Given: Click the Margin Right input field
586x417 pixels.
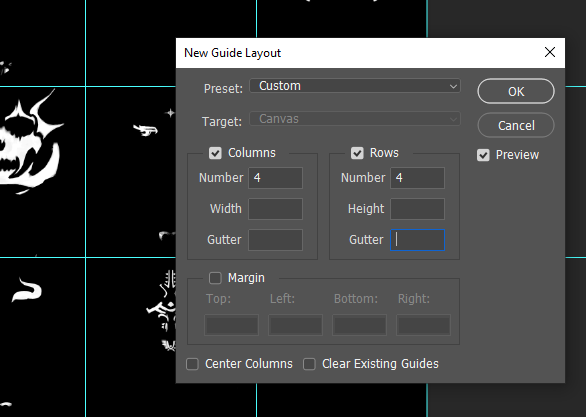Looking at the screenshot, I should pyautogui.click(x=423, y=325).
